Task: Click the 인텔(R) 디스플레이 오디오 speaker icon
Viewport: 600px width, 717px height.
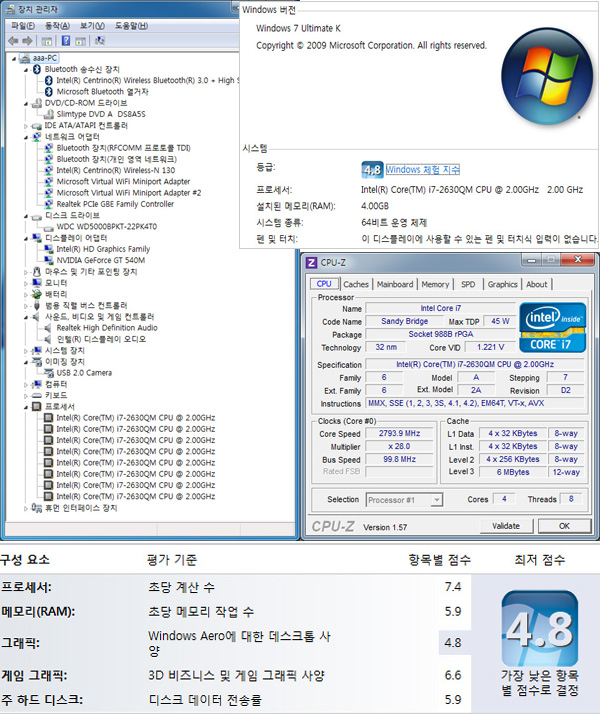Action: 48,339
